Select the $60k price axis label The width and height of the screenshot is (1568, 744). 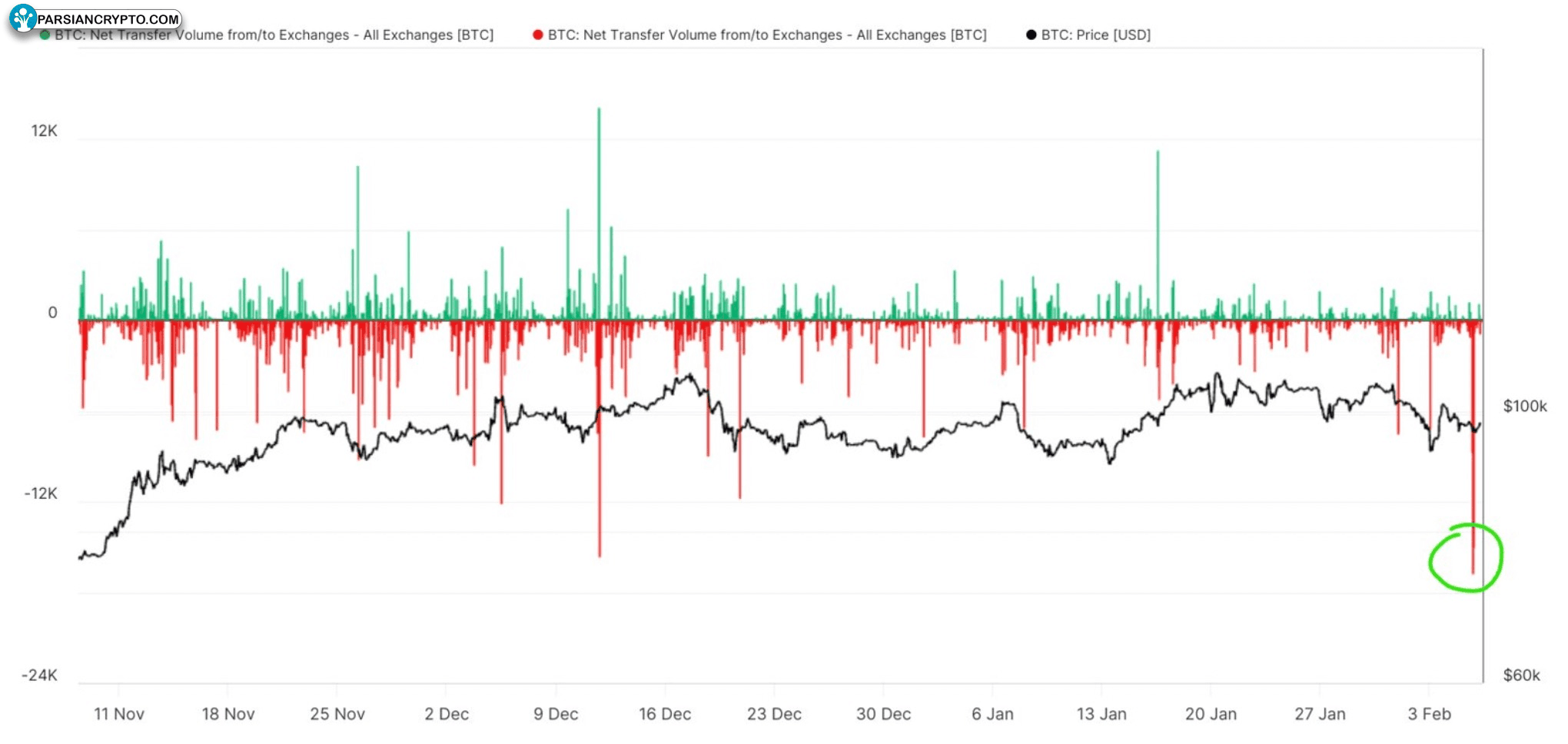tap(1522, 676)
